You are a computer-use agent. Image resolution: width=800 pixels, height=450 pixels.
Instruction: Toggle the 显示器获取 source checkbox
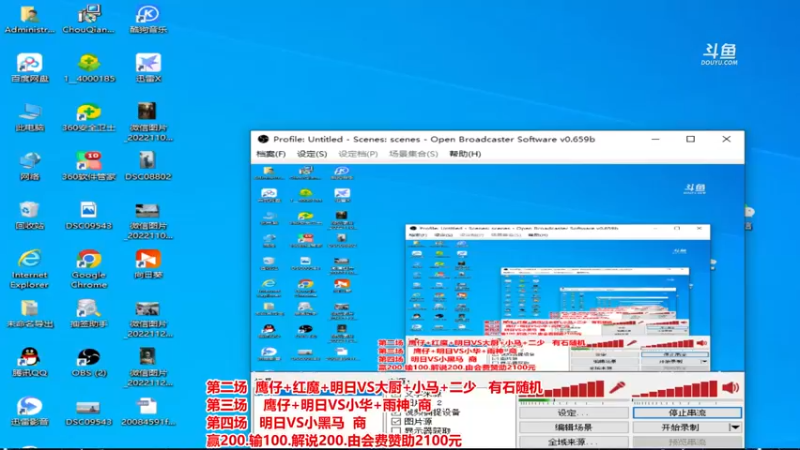[x=396, y=431]
